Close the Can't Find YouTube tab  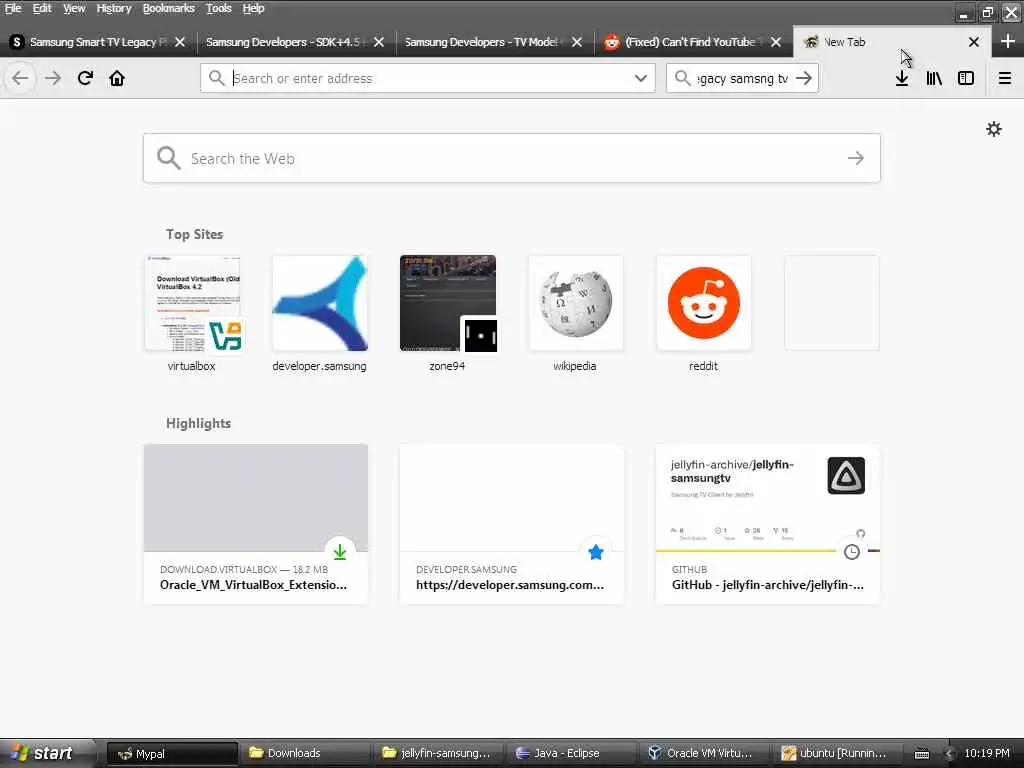point(776,42)
